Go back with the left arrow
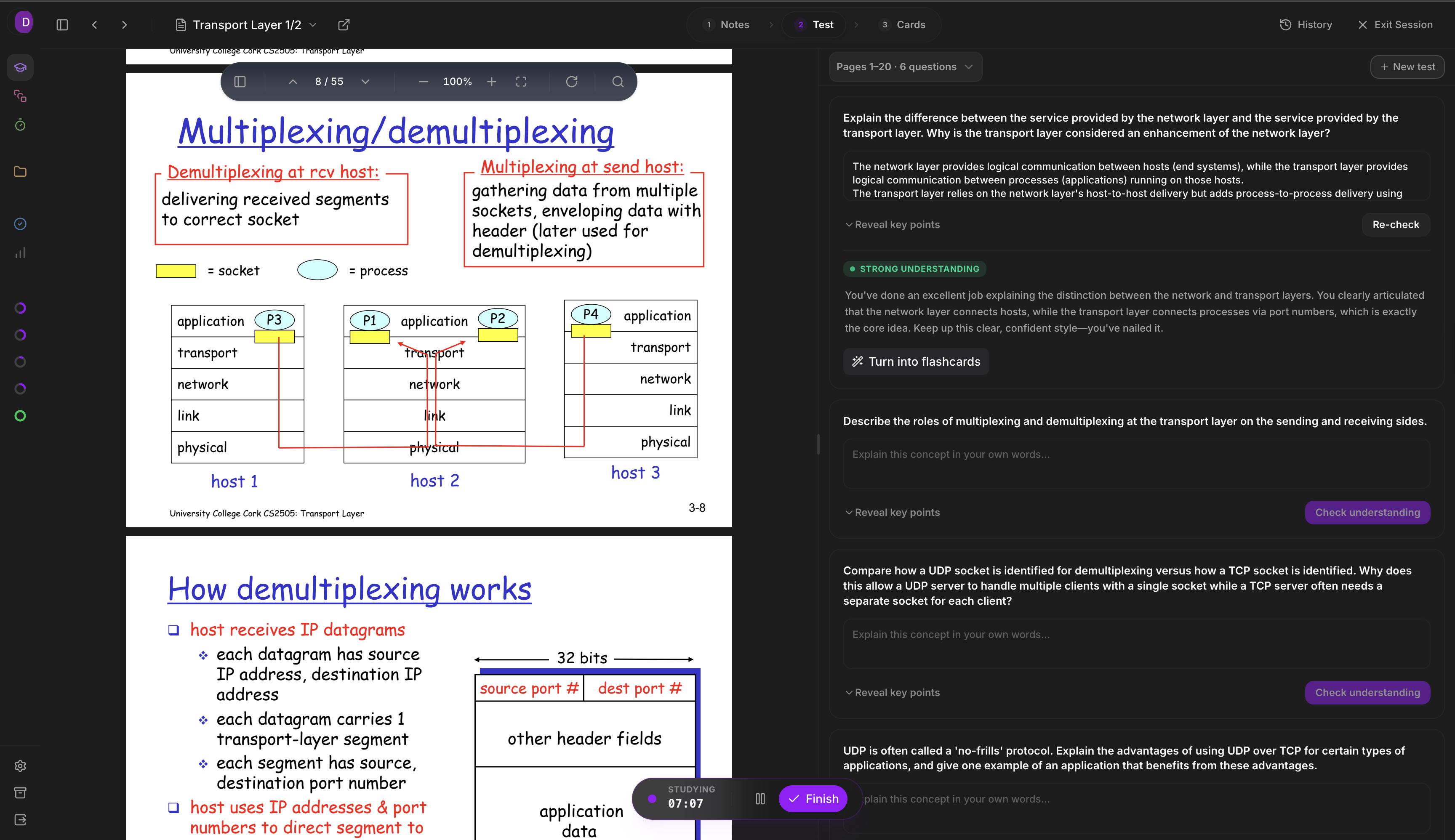Viewport: 1455px width, 840px height. tap(95, 25)
